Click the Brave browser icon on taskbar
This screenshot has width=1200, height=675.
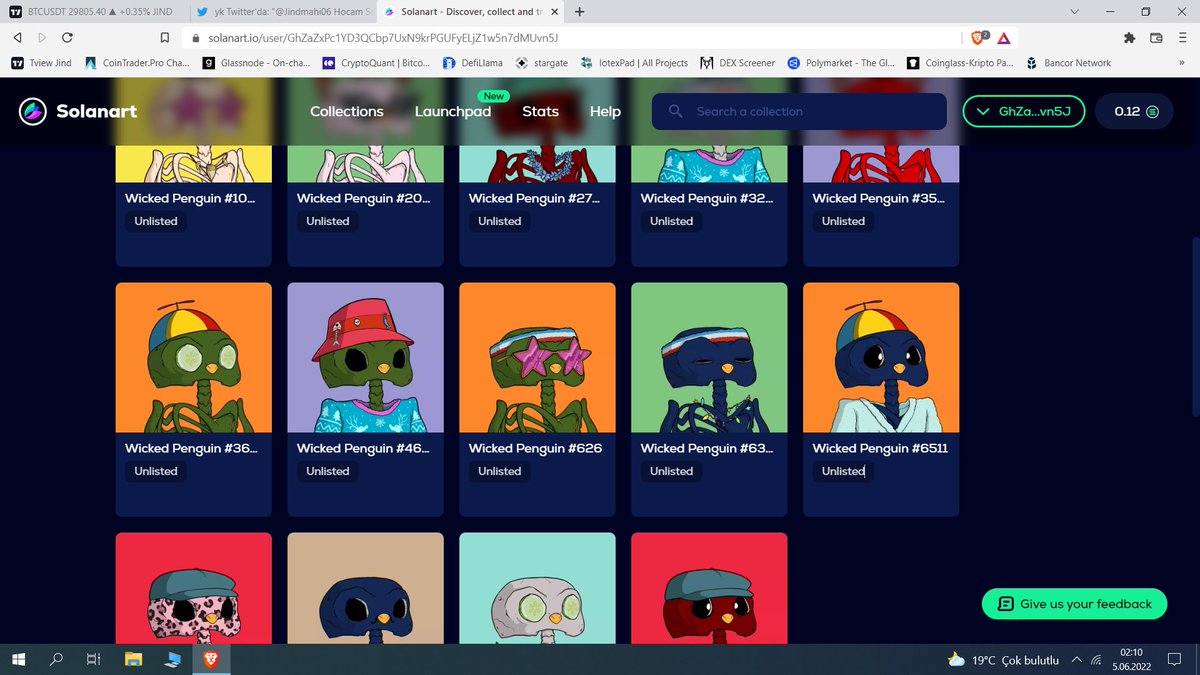coord(212,659)
